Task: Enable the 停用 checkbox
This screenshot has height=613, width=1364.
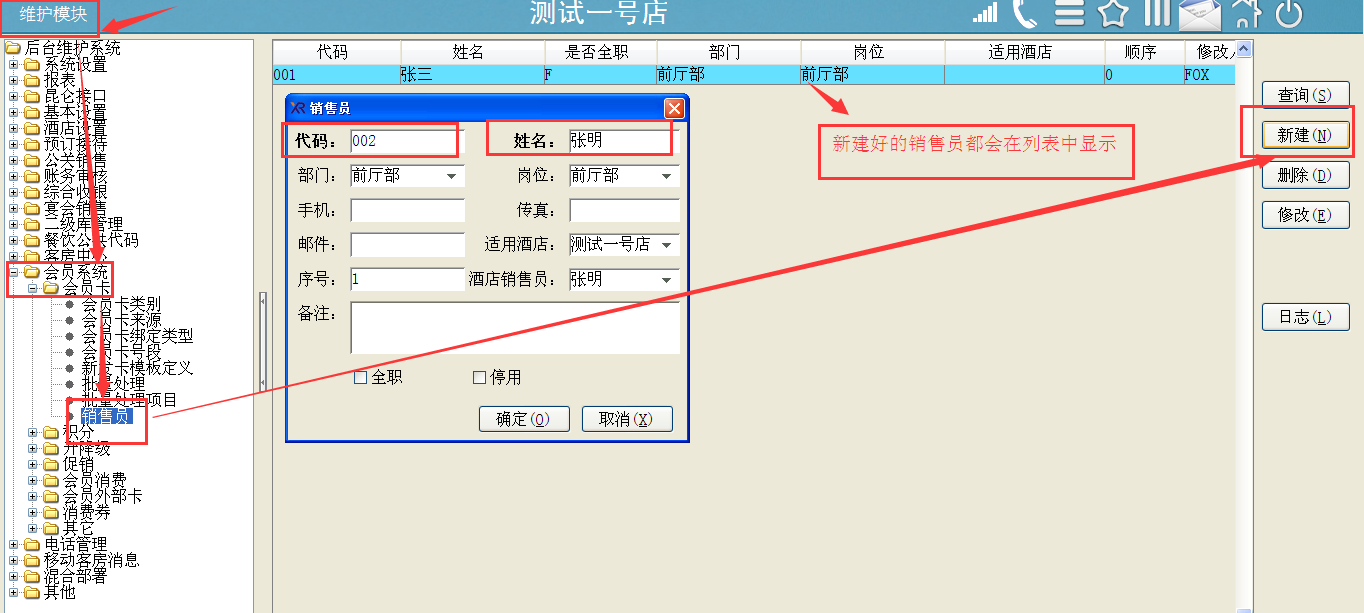Action: 479,378
